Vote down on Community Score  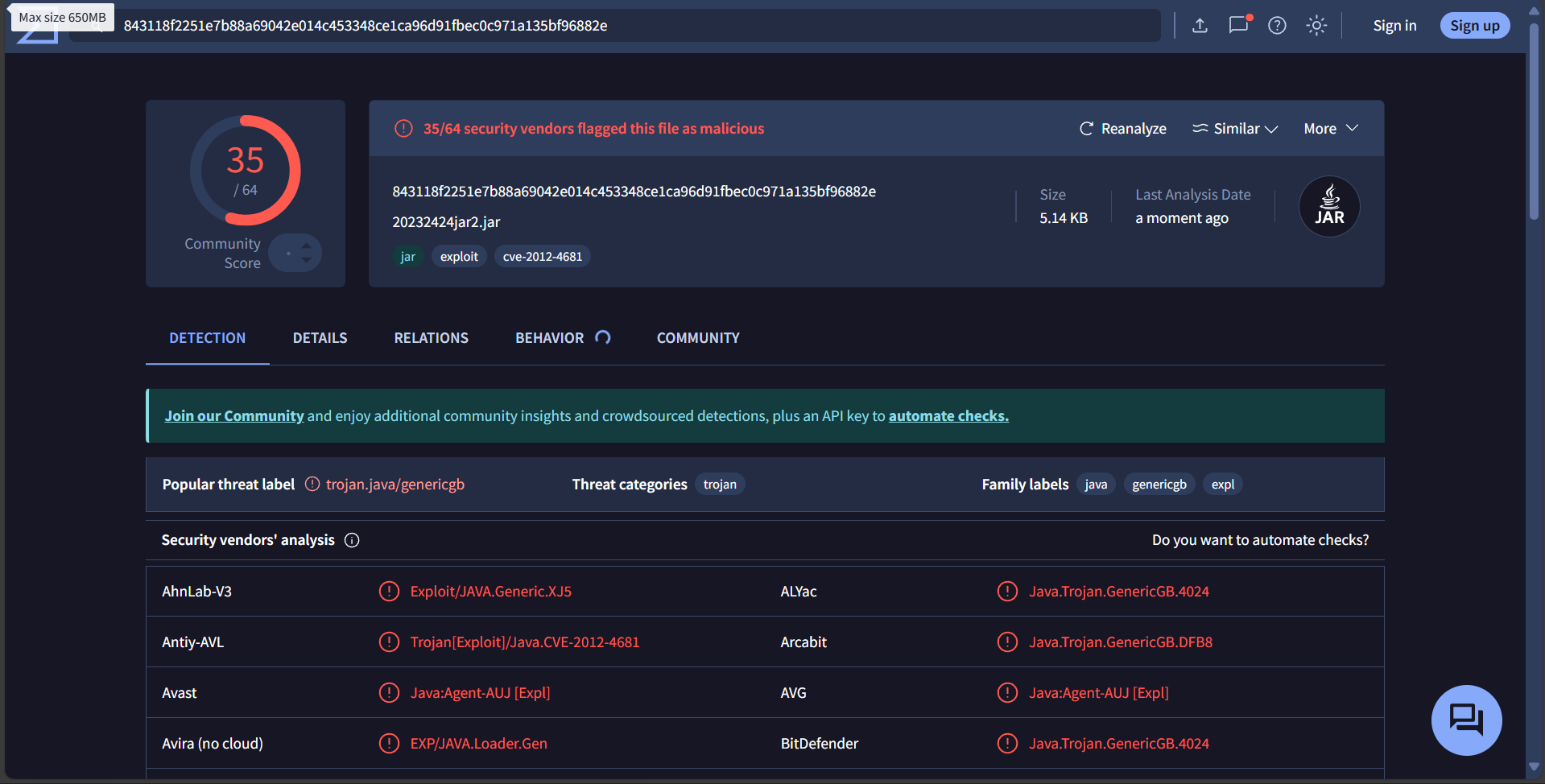pos(306,260)
